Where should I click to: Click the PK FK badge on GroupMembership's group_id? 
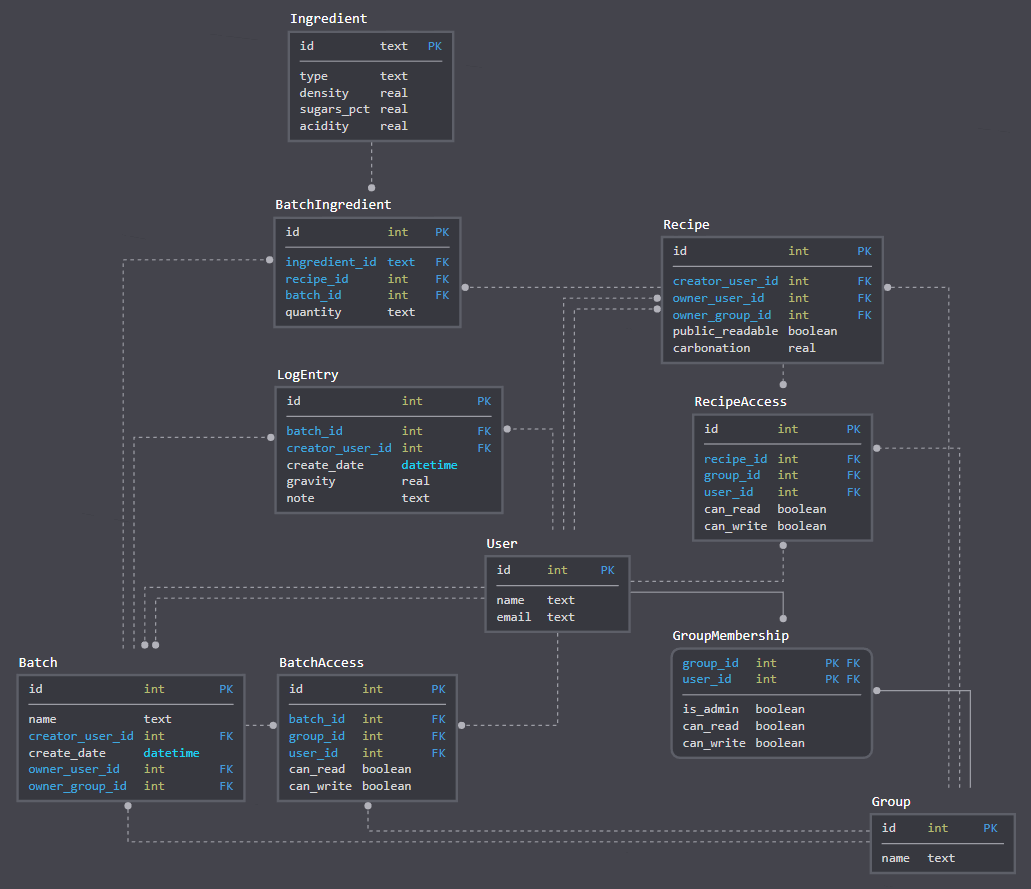click(x=841, y=662)
